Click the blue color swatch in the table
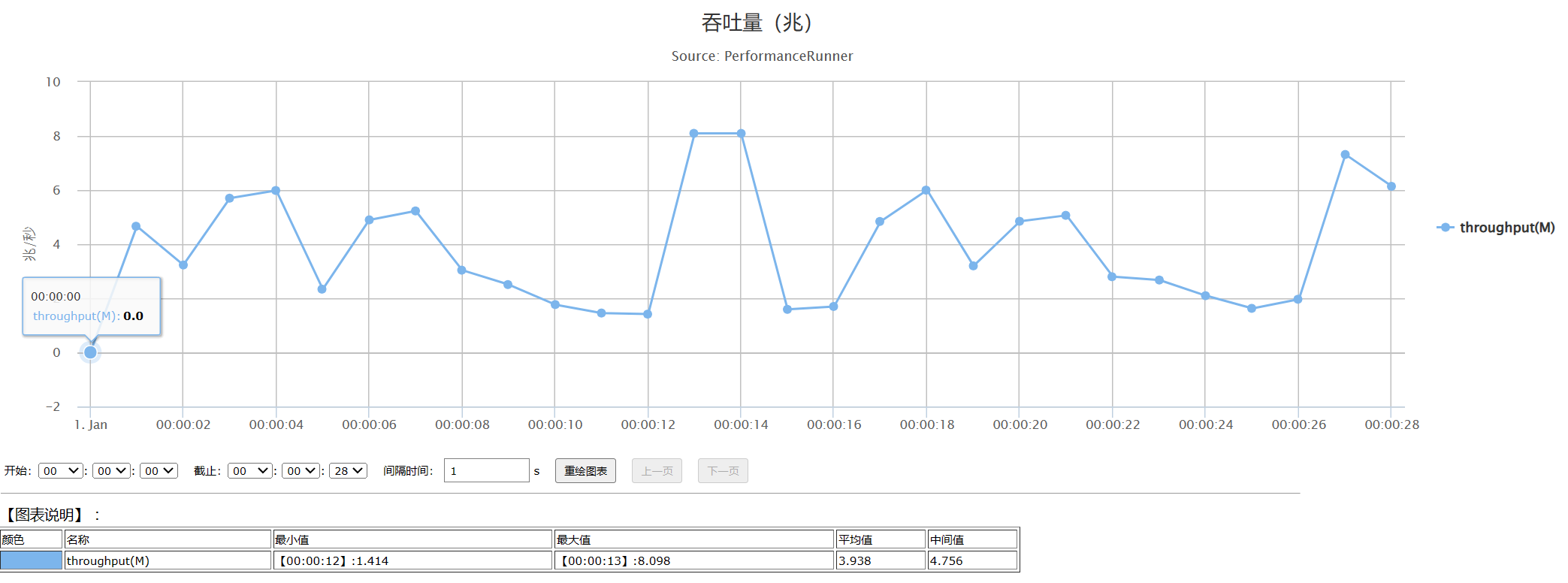This screenshot has width=1568, height=583. tap(31, 560)
